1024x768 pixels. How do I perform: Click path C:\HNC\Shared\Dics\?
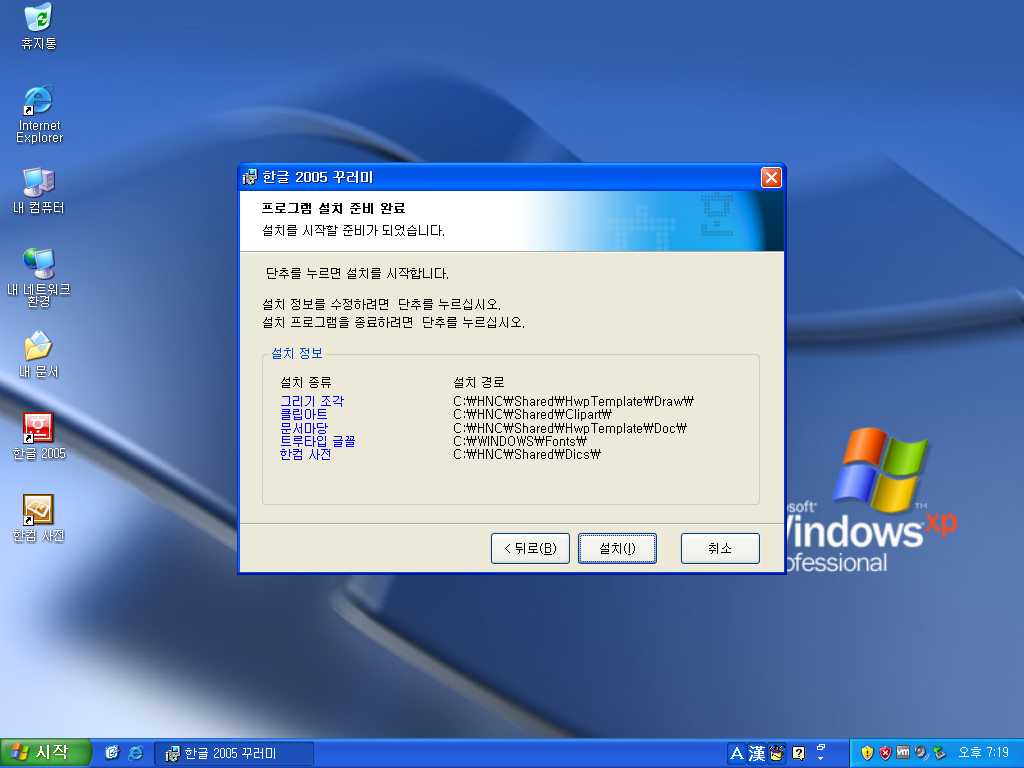coord(526,455)
